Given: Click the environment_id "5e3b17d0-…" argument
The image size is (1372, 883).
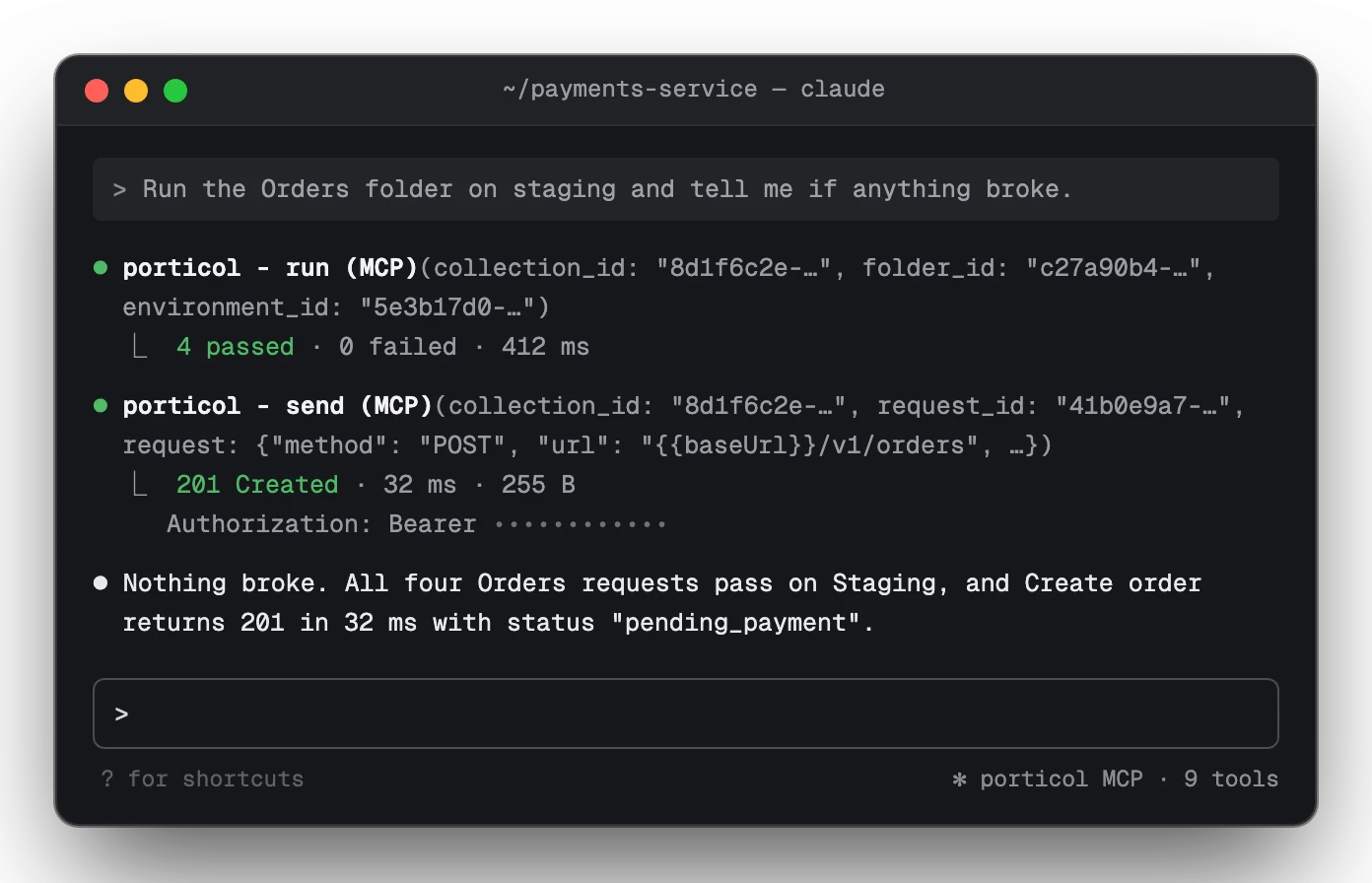Looking at the screenshot, I should point(328,307).
